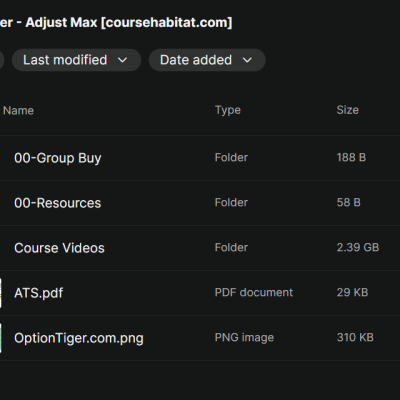Open the Date added filter dropdown

[x=207, y=60]
